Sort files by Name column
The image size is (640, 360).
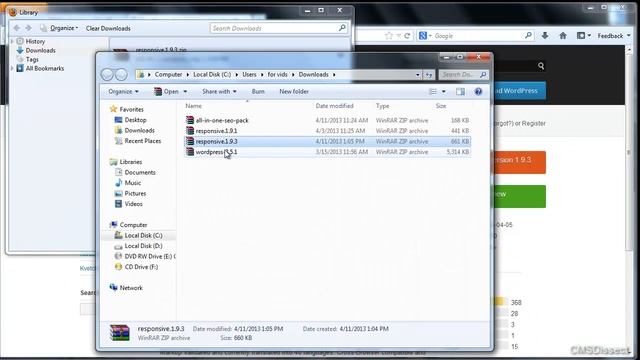tap(193, 106)
